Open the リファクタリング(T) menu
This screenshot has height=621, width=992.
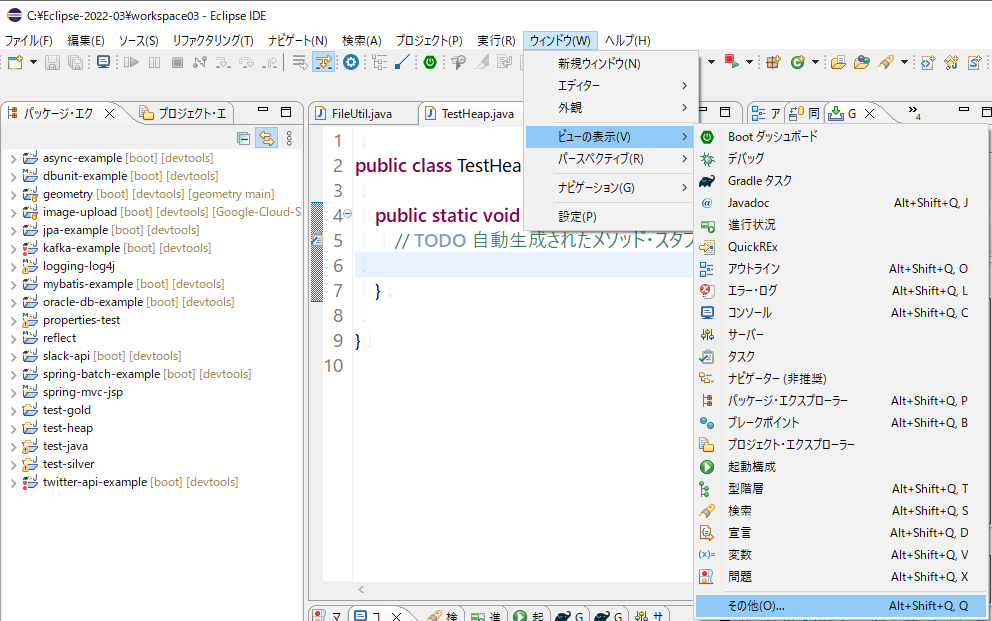[x=213, y=40]
